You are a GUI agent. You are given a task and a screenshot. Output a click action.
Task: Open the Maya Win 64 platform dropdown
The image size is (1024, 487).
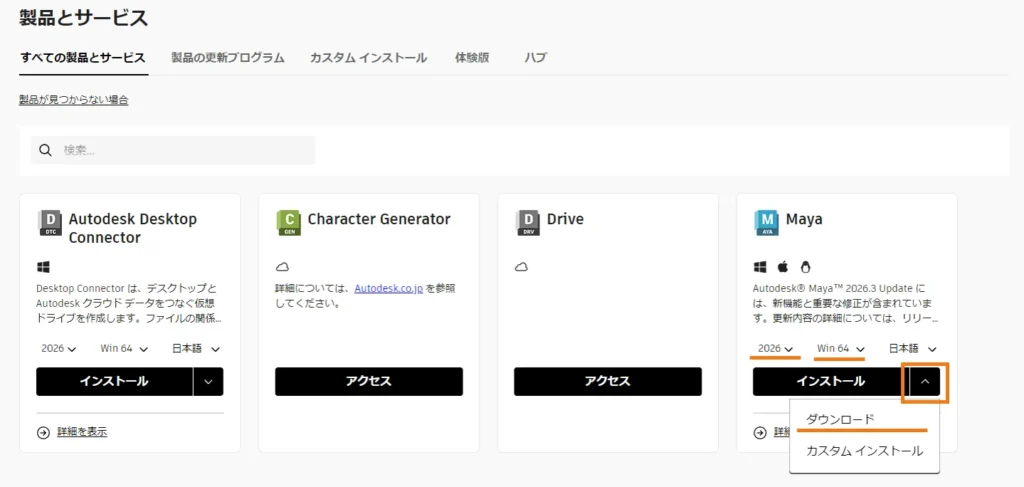click(840, 348)
